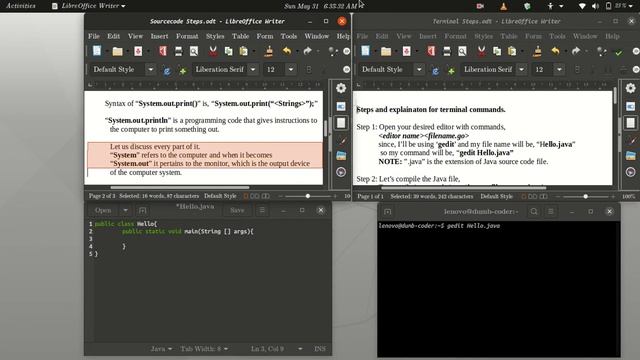Screen dimensions: 640x360
Task: Click Save document icon in Sourcecode Steps window
Action: (138, 51)
